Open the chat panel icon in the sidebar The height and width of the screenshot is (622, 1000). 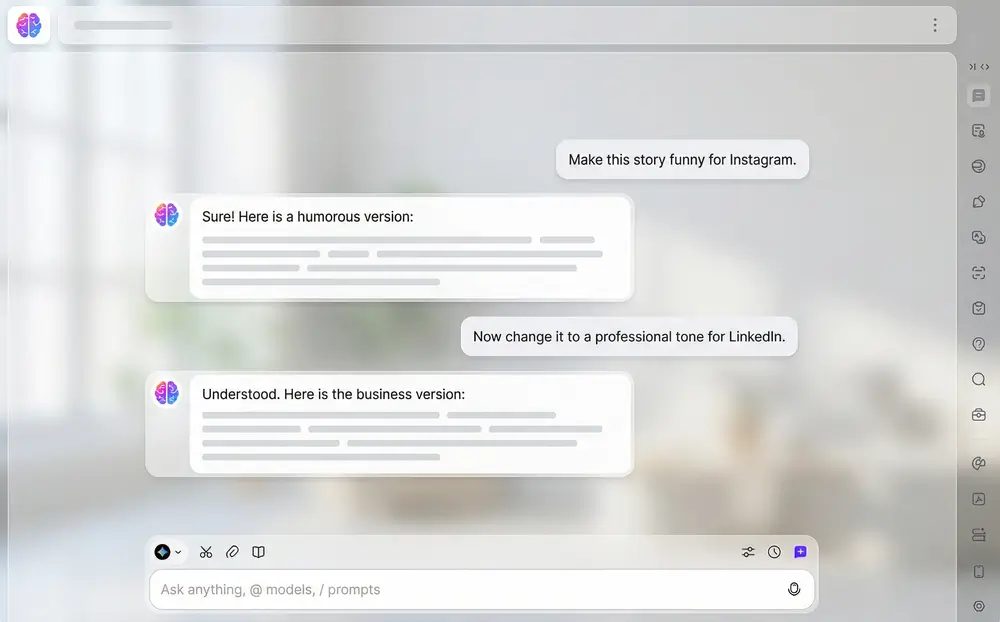click(x=978, y=96)
